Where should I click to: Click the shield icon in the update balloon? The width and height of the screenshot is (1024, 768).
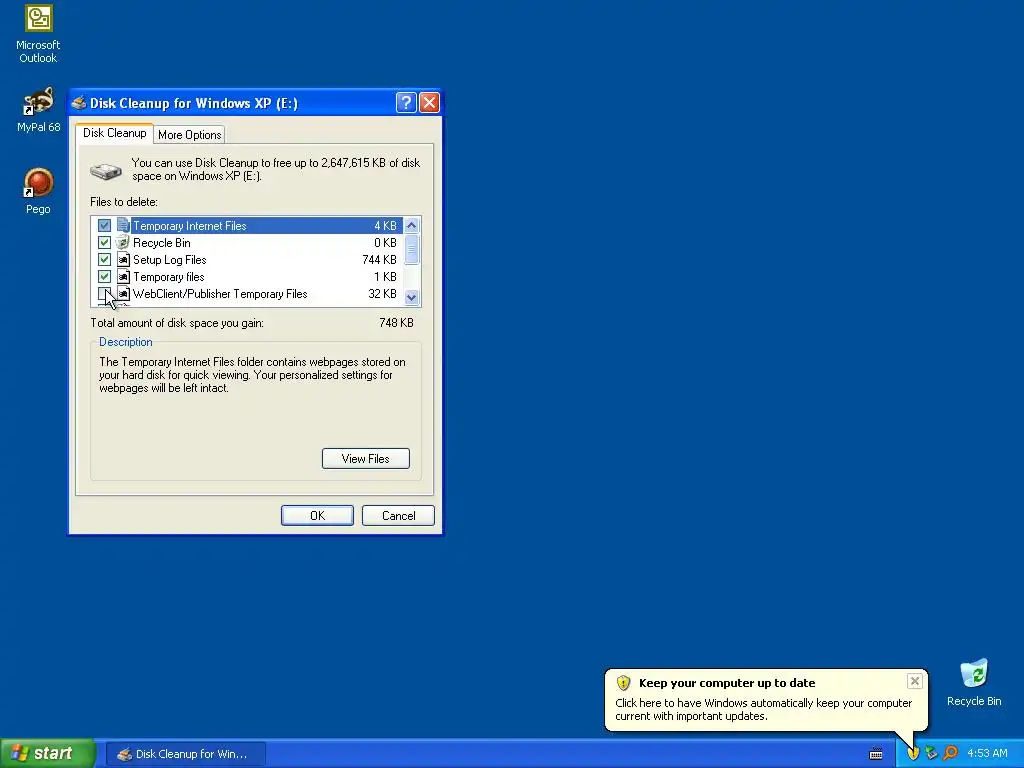pos(623,683)
